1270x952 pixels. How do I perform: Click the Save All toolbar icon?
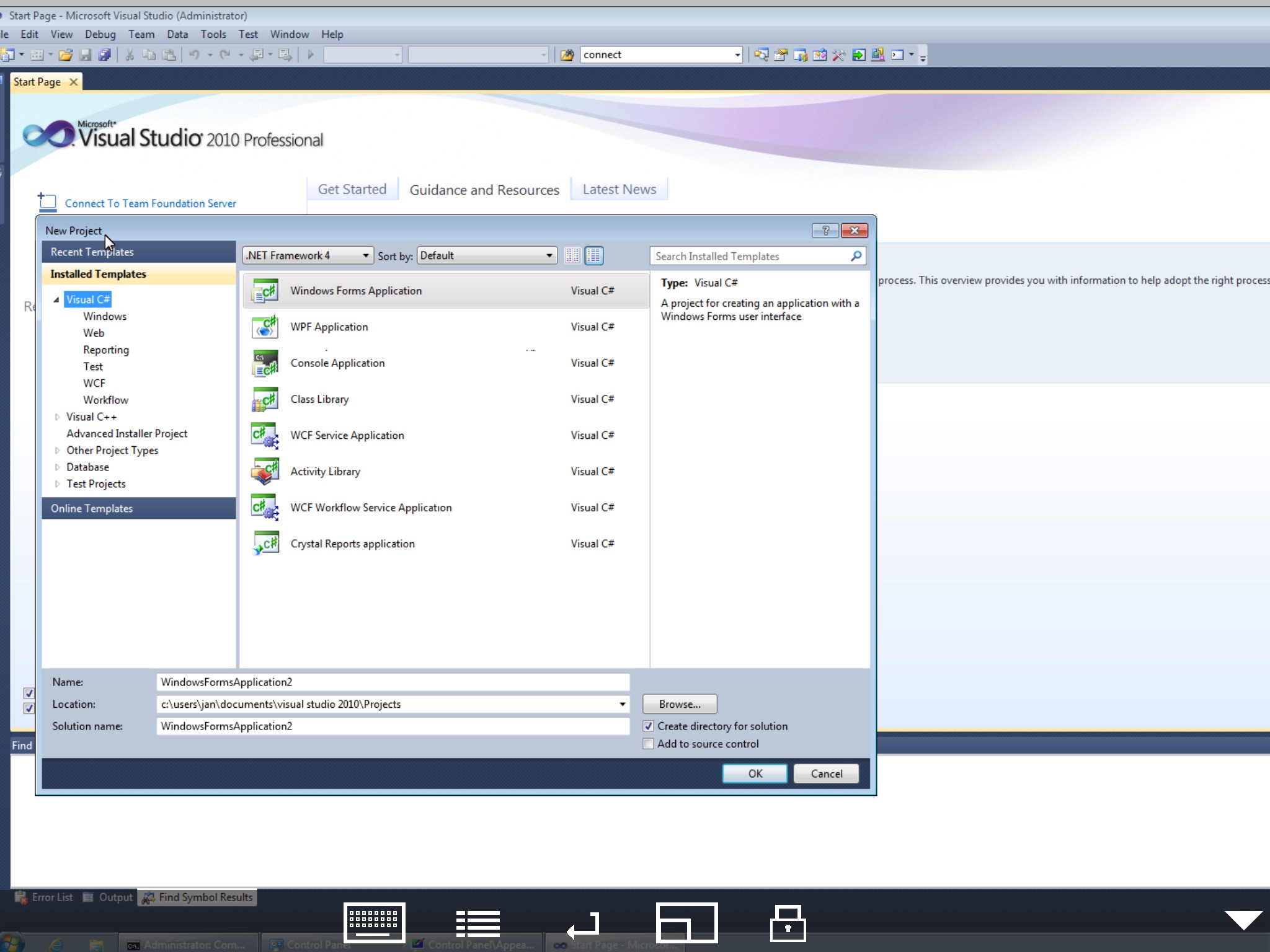click(105, 55)
